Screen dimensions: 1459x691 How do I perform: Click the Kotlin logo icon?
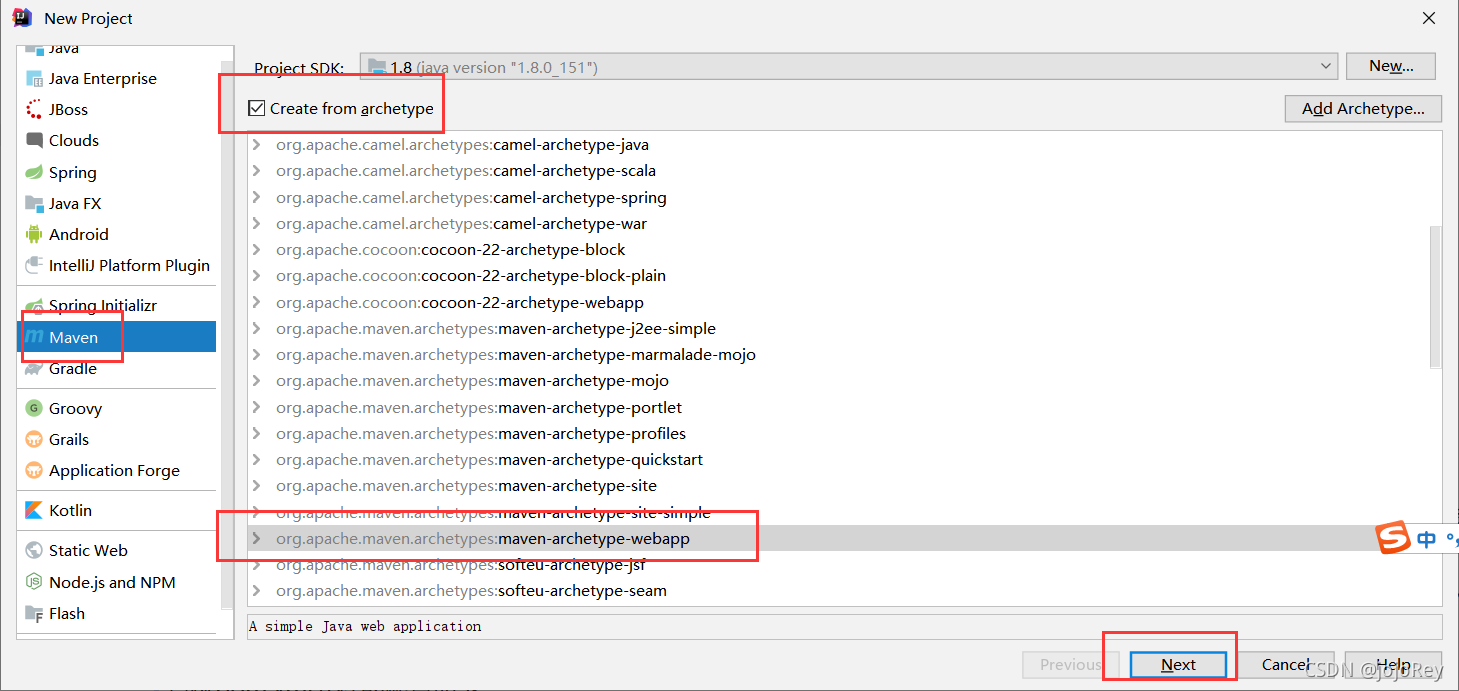point(34,511)
